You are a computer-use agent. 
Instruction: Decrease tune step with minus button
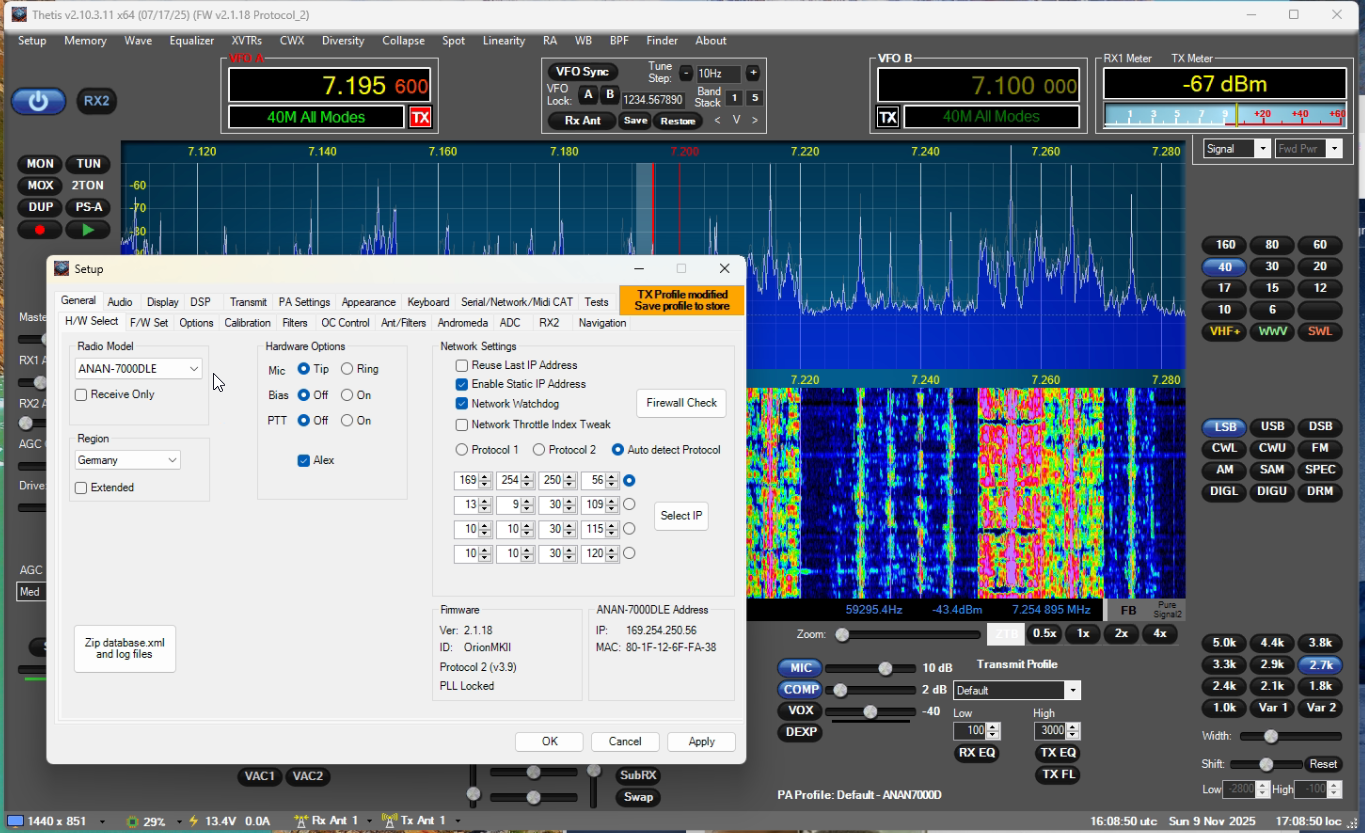click(x=686, y=73)
